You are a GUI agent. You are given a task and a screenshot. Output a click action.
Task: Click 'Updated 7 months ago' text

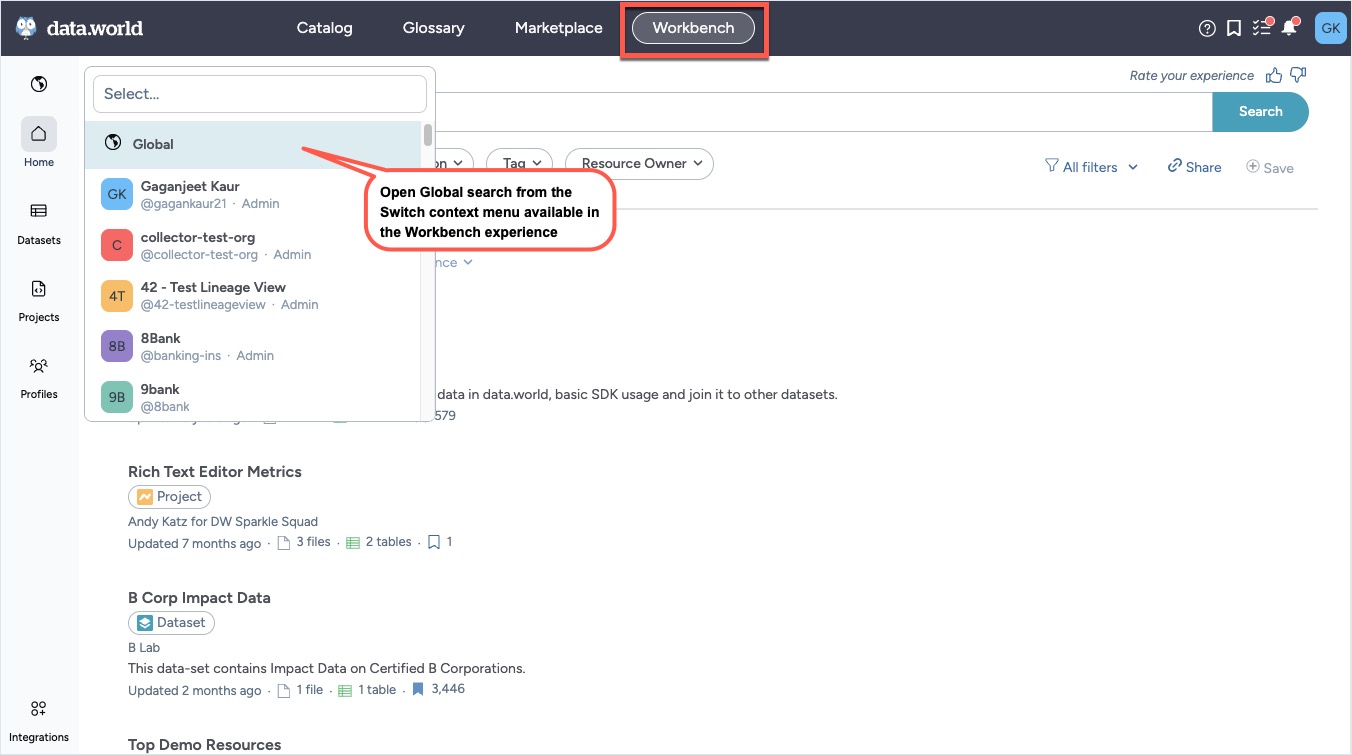[194, 543]
